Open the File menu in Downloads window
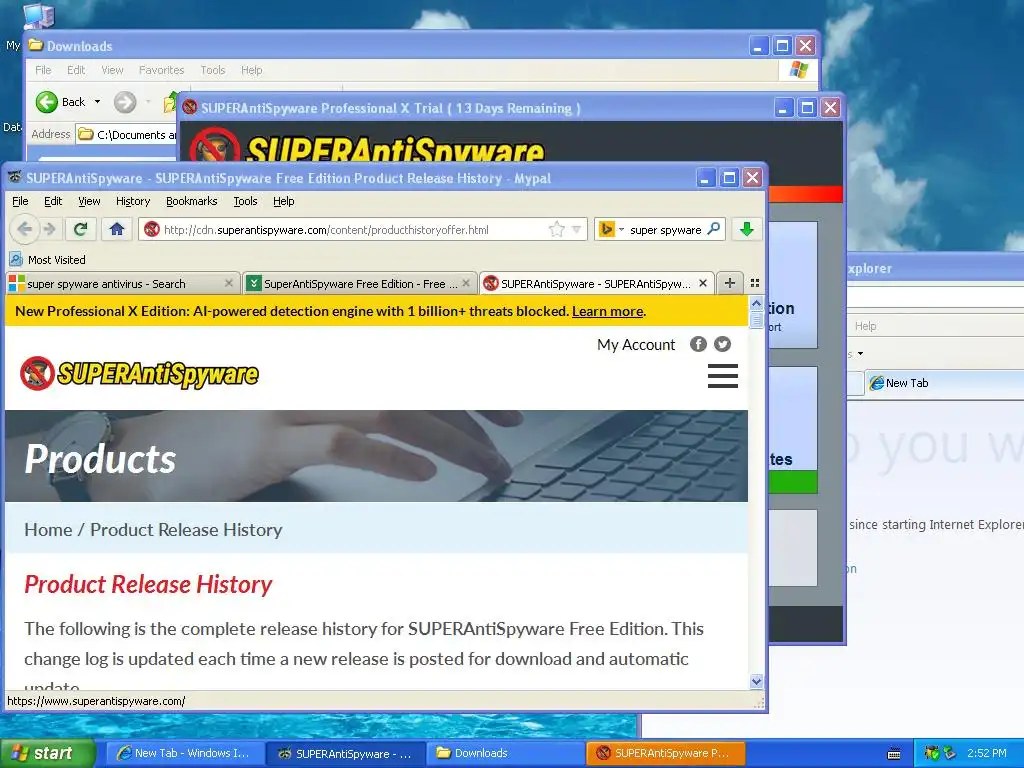Viewport: 1024px width, 768px height. (x=43, y=70)
